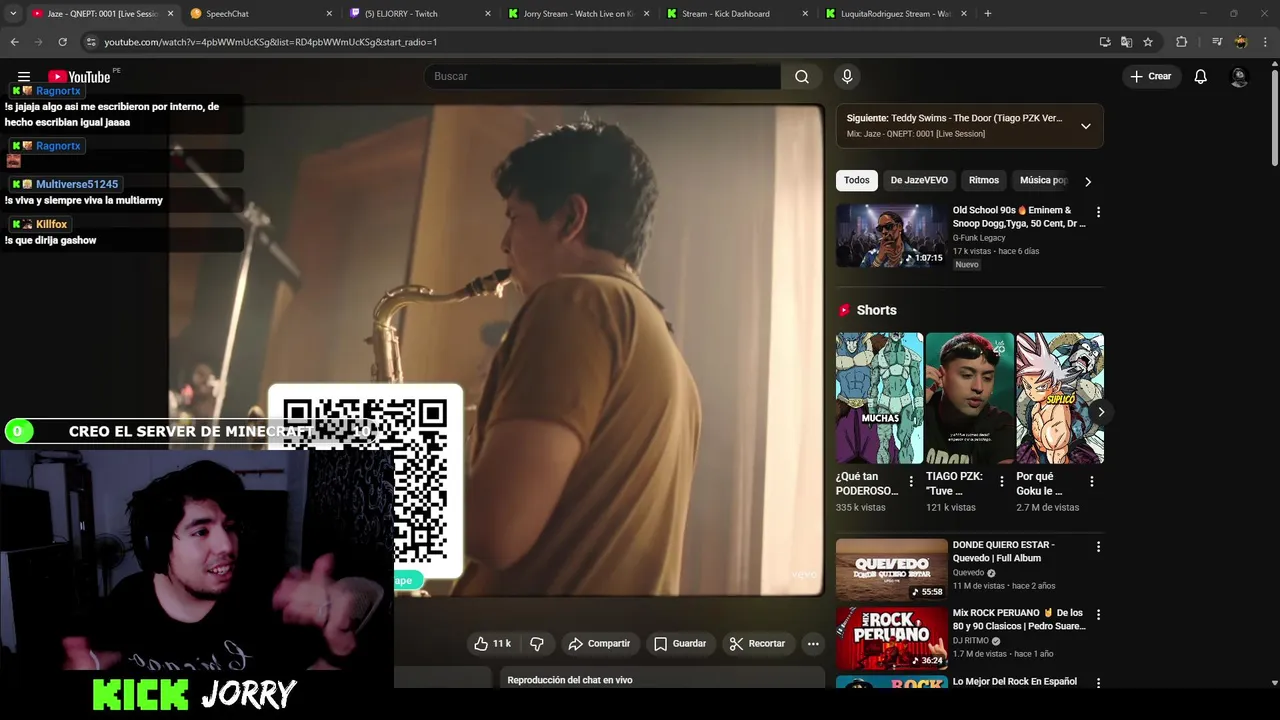Click the search magnifier button
Screen dimensions: 1280x720
[x=802, y=77]
